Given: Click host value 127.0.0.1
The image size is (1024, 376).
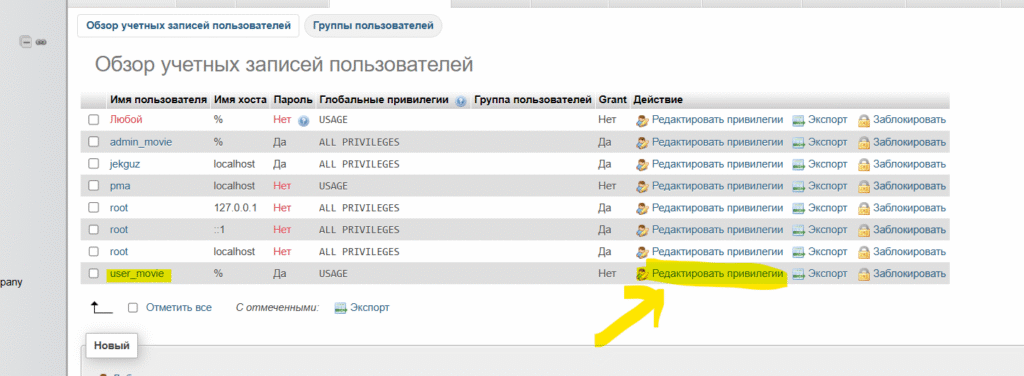Looking at the screenshot, I should click(x=234, y=208).
